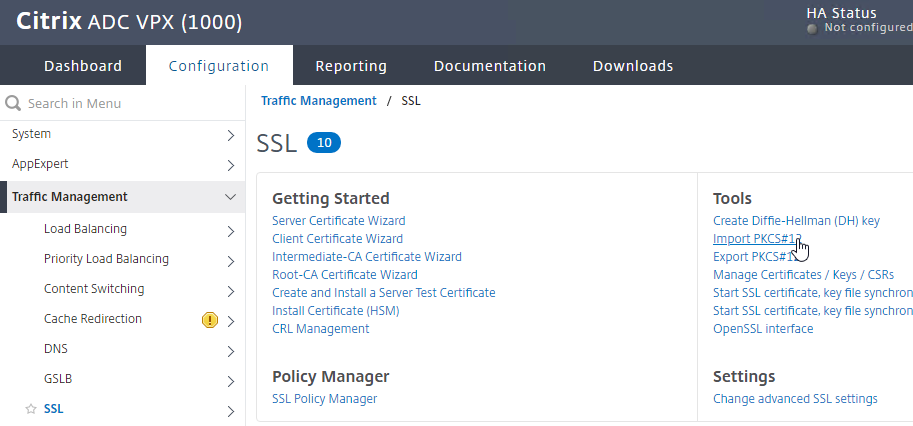Click the HA Status label
913x426 pixels.
click(x=841, y=13)
